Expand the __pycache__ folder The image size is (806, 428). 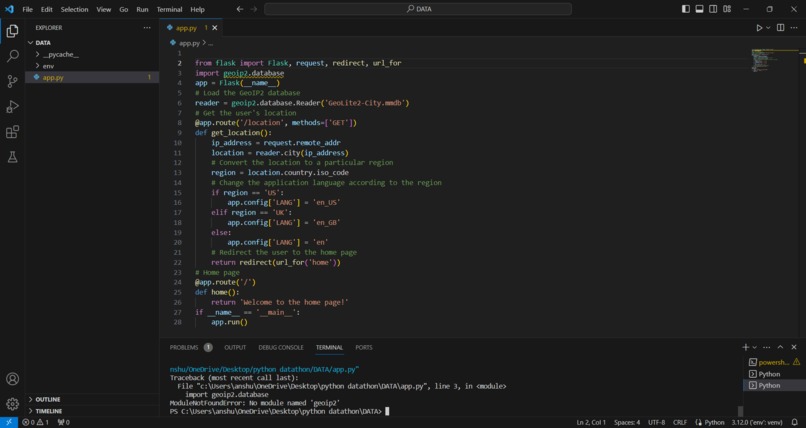(92, 54)
